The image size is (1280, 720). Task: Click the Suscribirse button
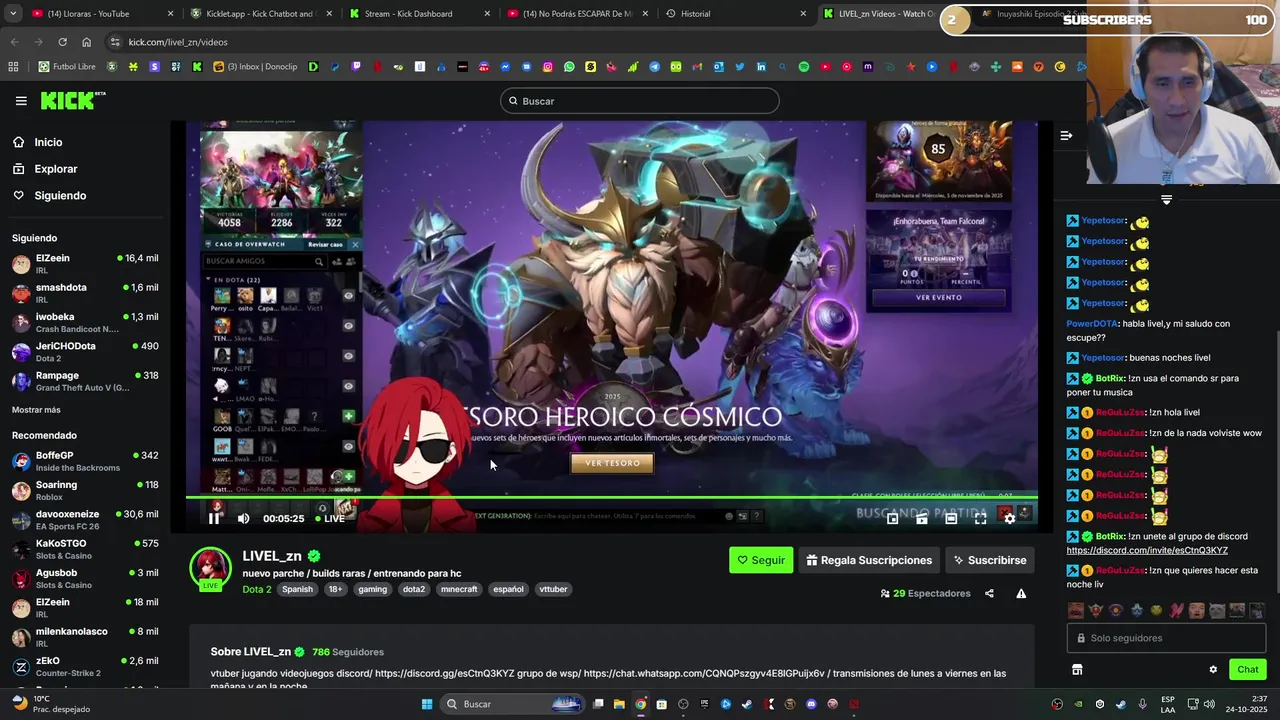(990, 560)
